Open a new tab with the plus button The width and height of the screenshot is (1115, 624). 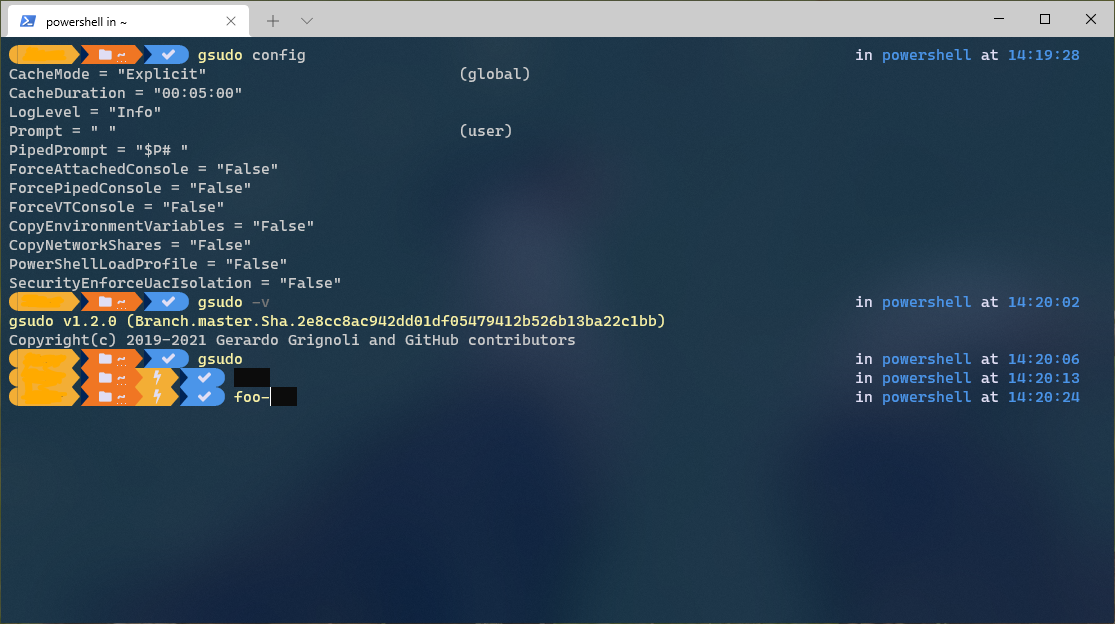coord(272,20)
